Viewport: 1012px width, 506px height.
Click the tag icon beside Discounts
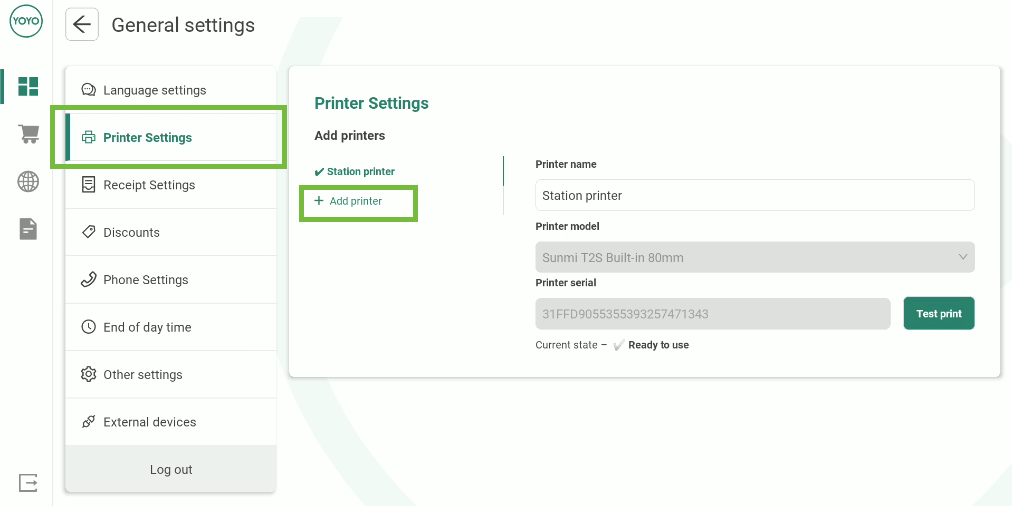click(88, 232)
